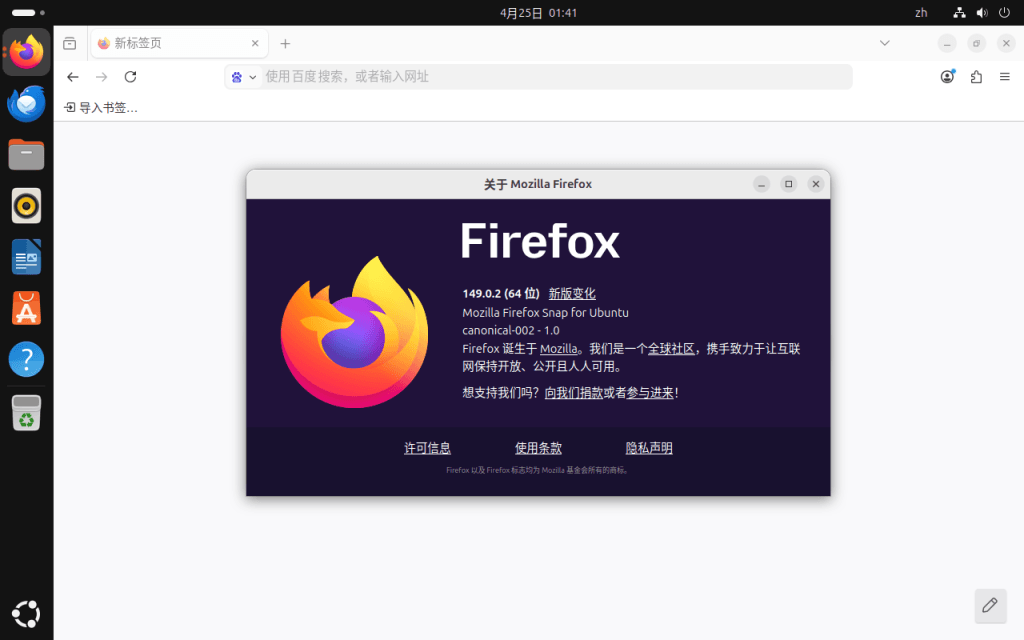Viewport: 1024px width, 640px height.
Task: Expand the list all tabs chevron
Action: click(884, 43)
